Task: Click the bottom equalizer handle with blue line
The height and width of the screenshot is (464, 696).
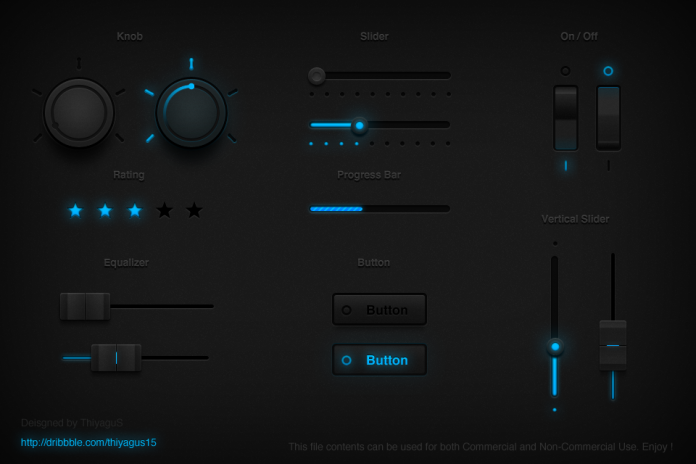Action: point(116,357)
